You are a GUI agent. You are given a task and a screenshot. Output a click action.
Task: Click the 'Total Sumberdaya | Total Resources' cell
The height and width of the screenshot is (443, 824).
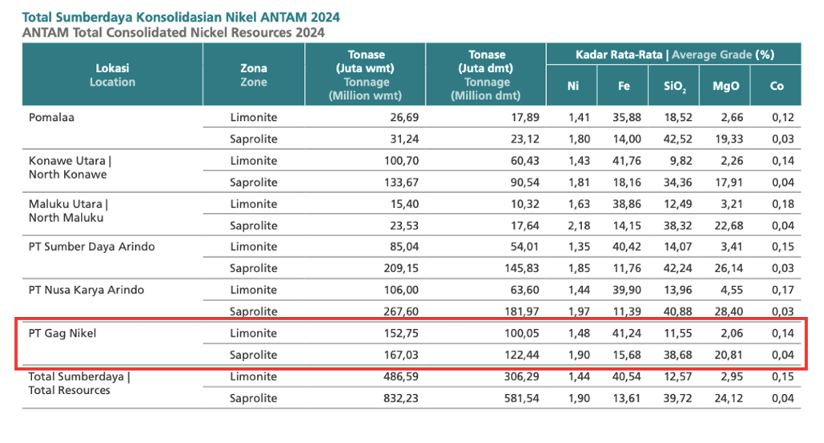(x=79, y=383)
